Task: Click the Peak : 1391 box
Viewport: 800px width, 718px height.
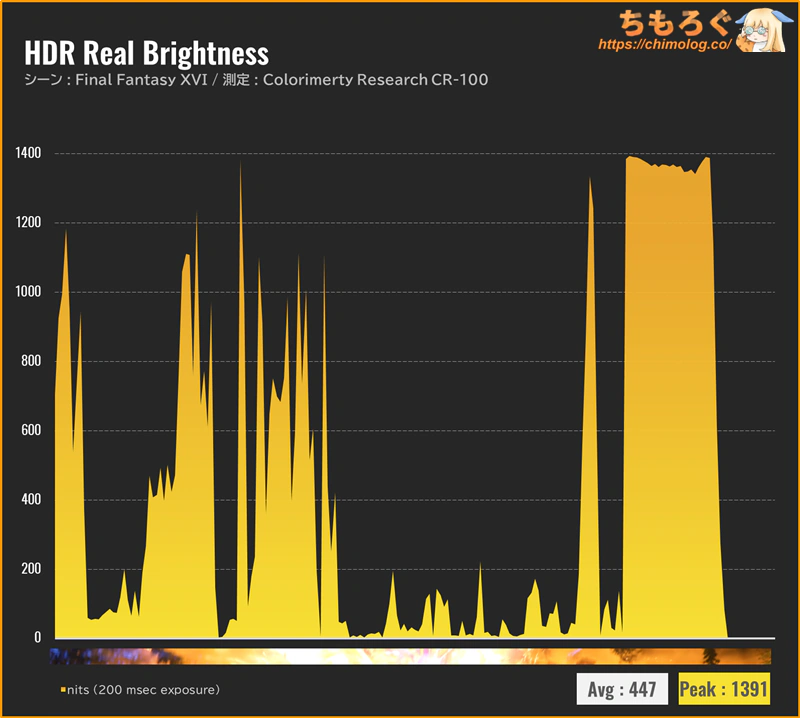Action: point(724,689)
